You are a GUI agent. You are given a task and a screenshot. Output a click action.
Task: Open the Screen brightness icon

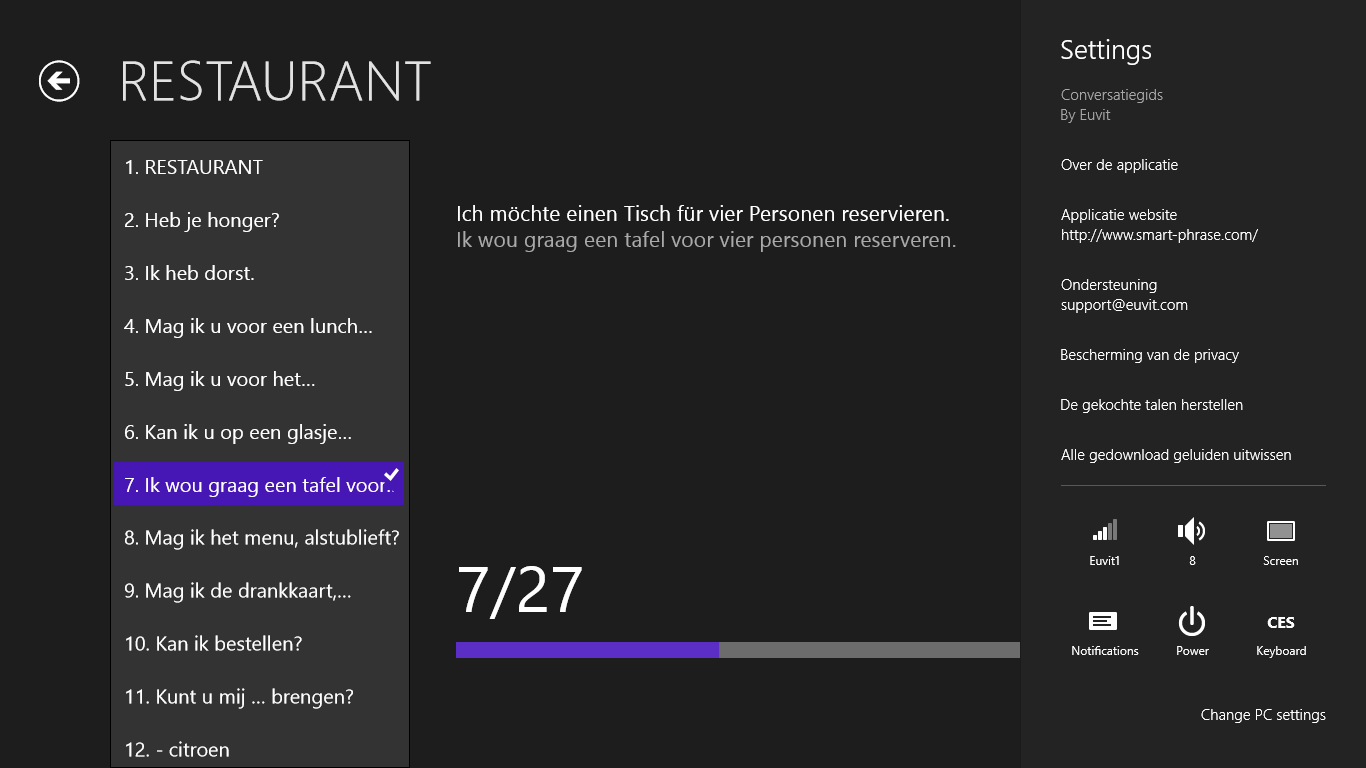coord(1280,531)
